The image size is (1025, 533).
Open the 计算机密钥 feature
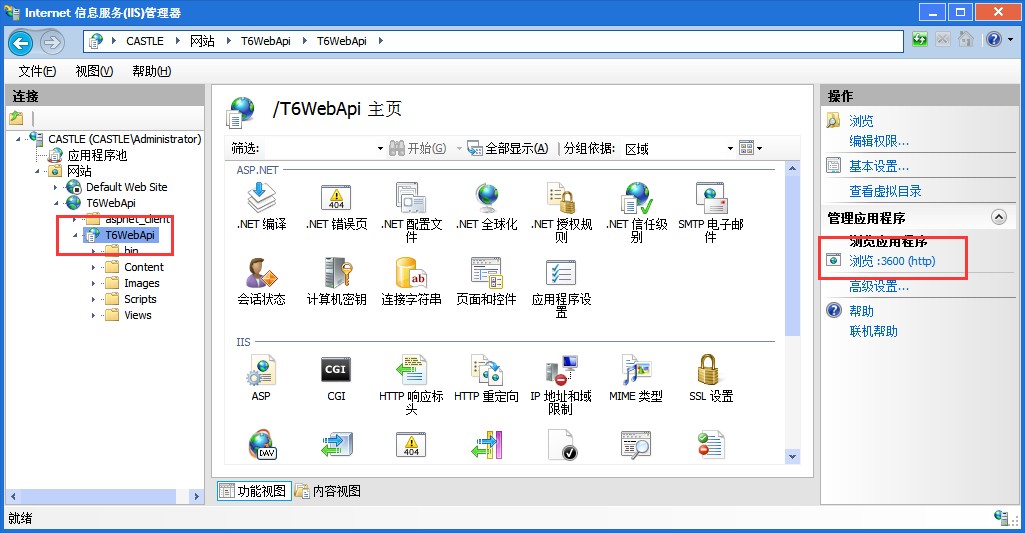point(337,282)
